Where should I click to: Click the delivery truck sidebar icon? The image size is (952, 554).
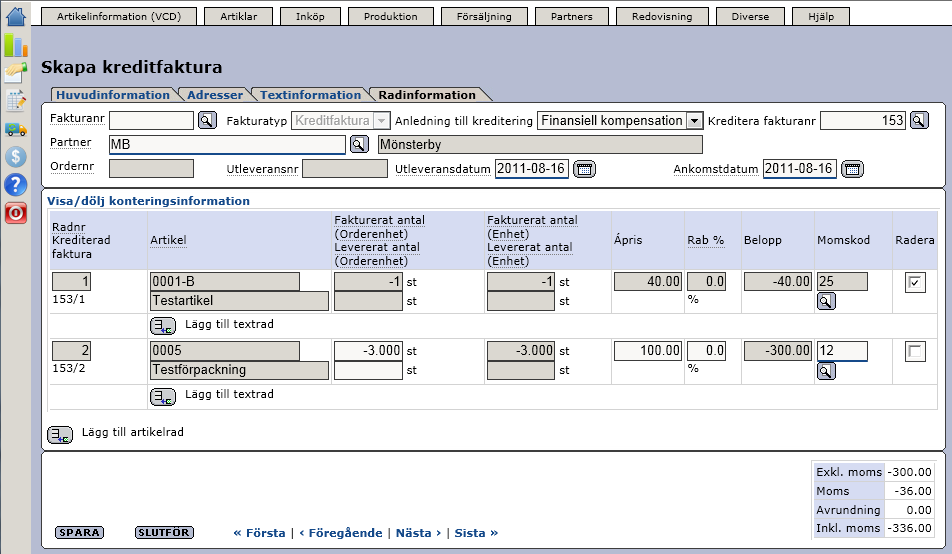point(16,129)
